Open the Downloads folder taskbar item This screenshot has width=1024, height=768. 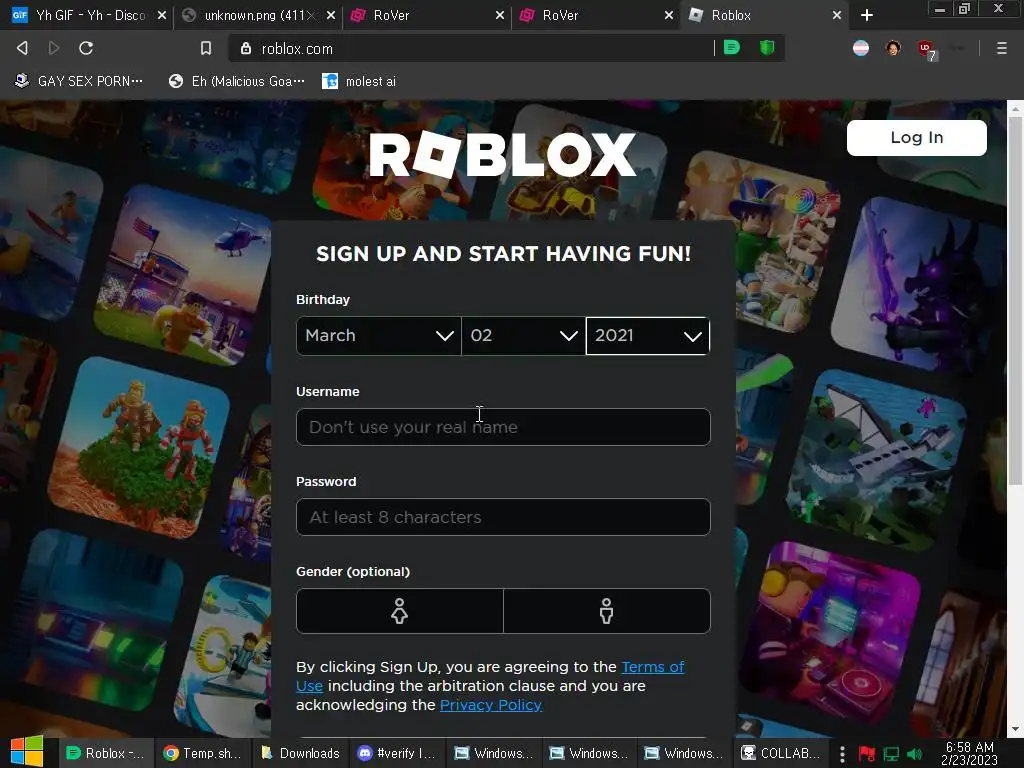tap(300, 753)
